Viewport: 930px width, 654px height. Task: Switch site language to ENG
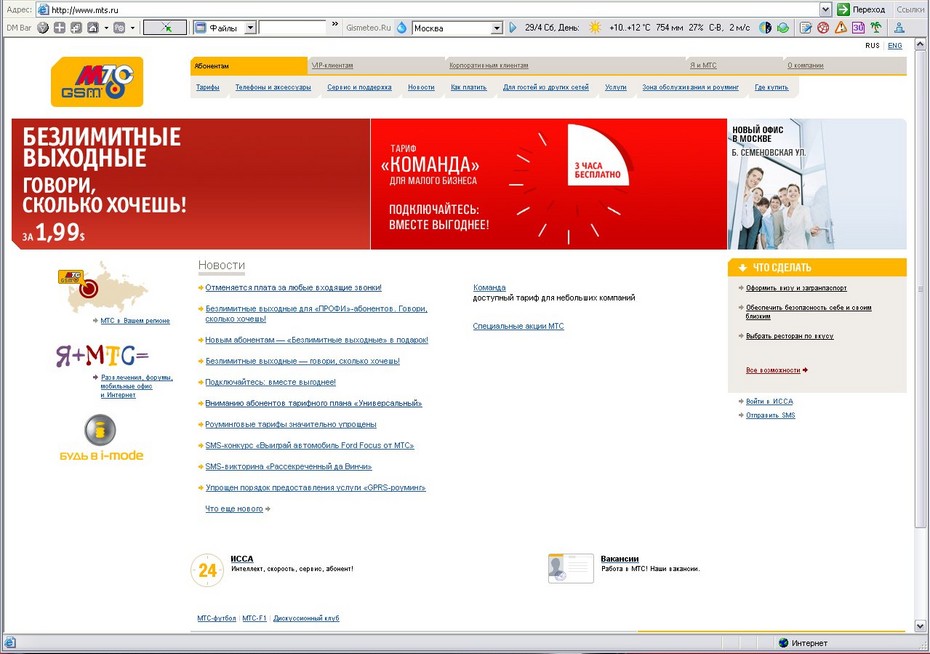[x=895, y=46]
